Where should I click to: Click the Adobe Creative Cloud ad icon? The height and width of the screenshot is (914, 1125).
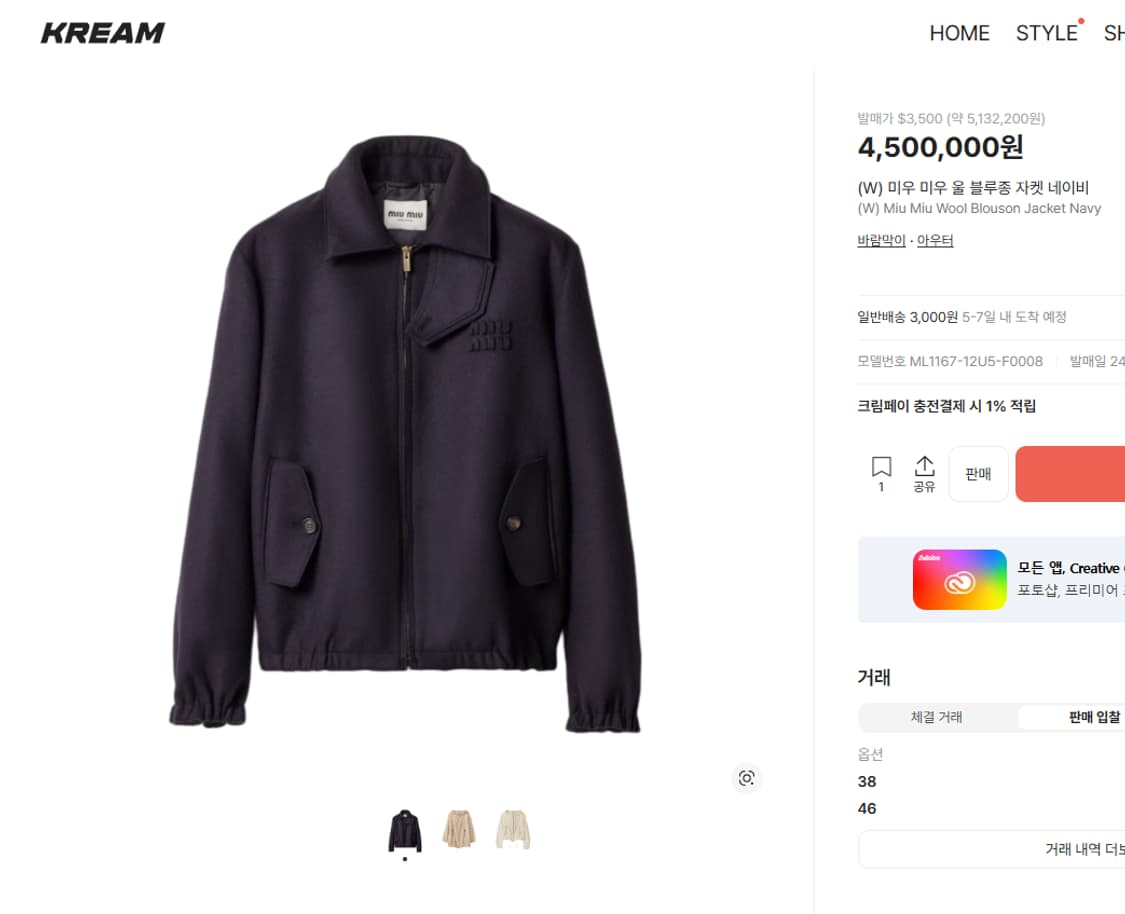coord(959,580)
